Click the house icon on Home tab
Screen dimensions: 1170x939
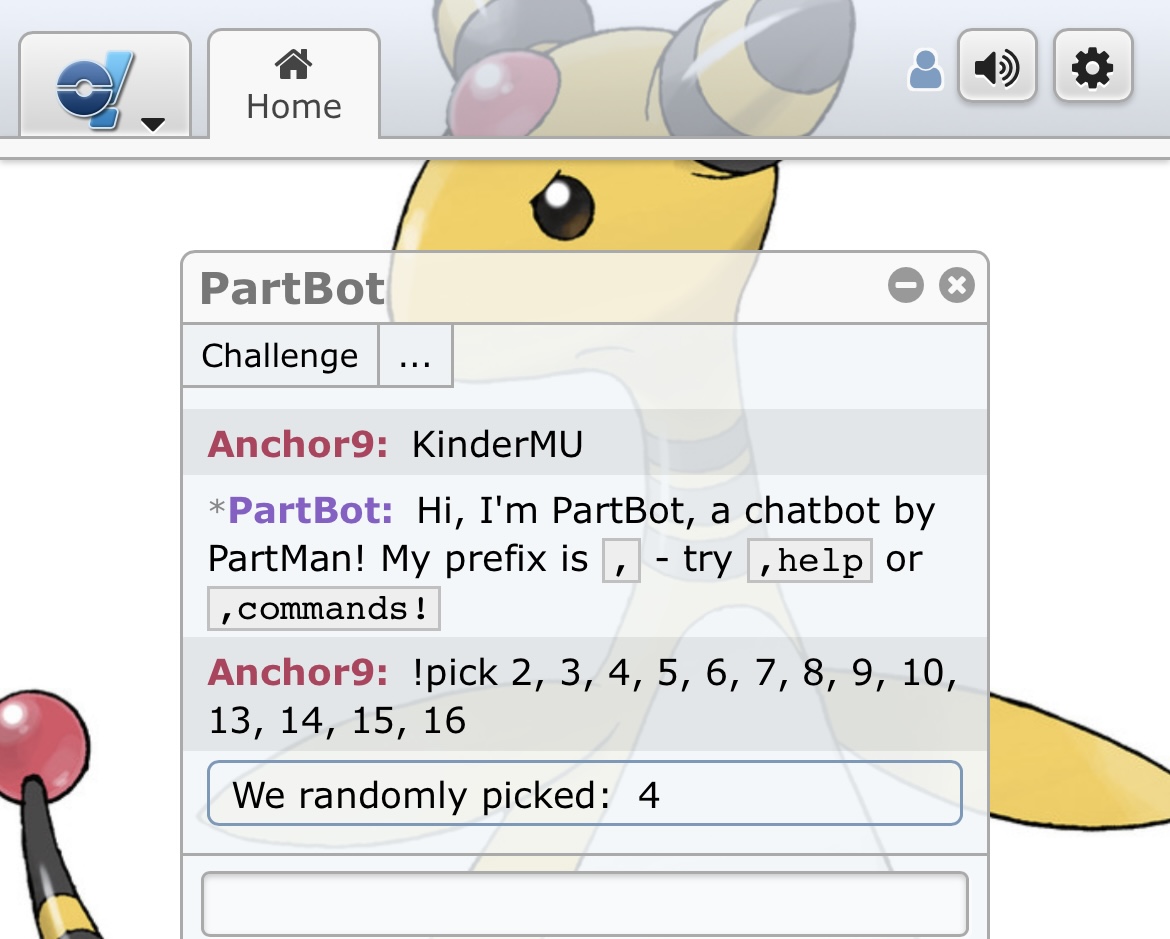point(294,64)
